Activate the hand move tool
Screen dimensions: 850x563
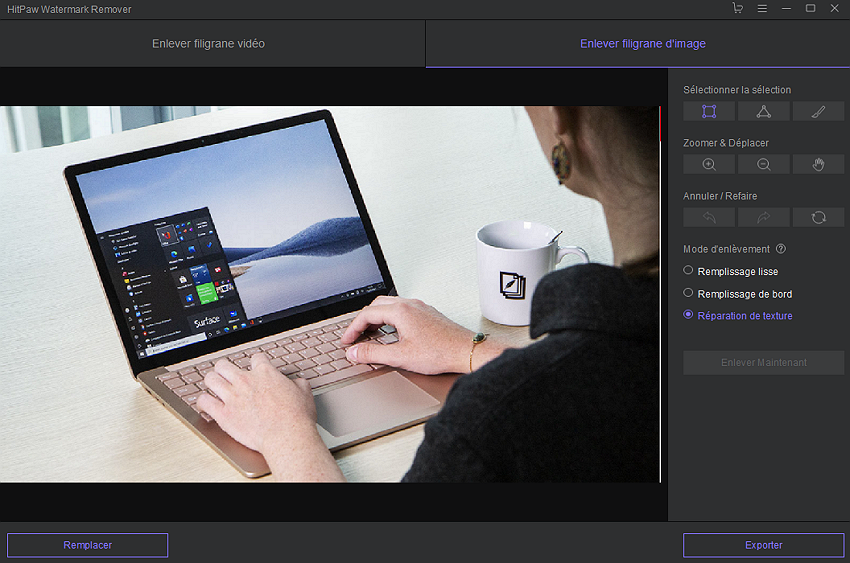point(818,164)
